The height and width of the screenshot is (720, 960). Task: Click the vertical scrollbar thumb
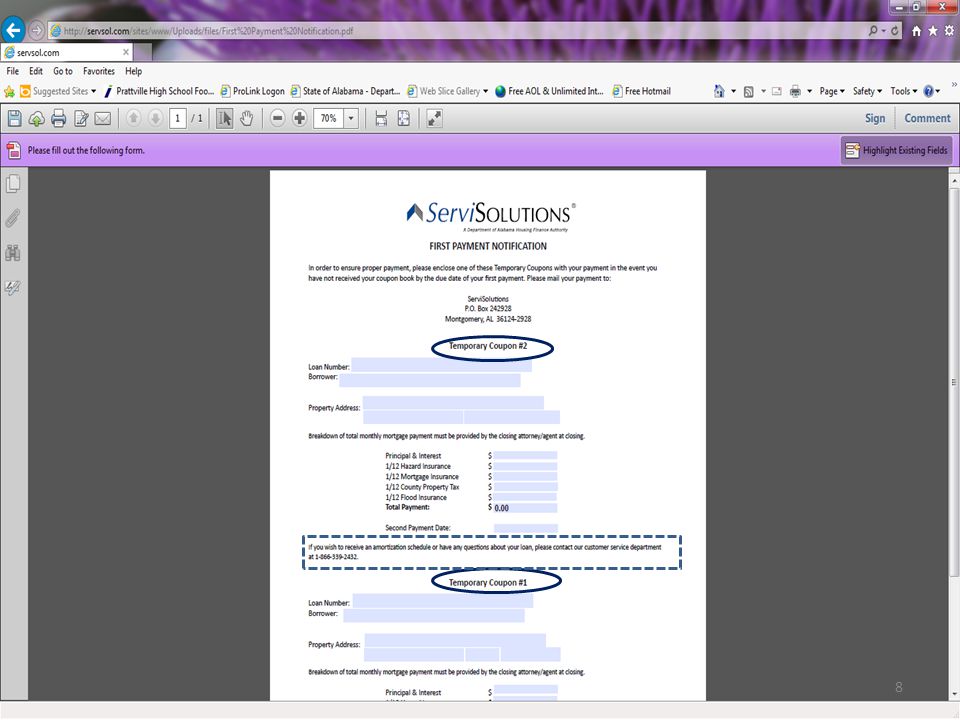click(954, 382)
